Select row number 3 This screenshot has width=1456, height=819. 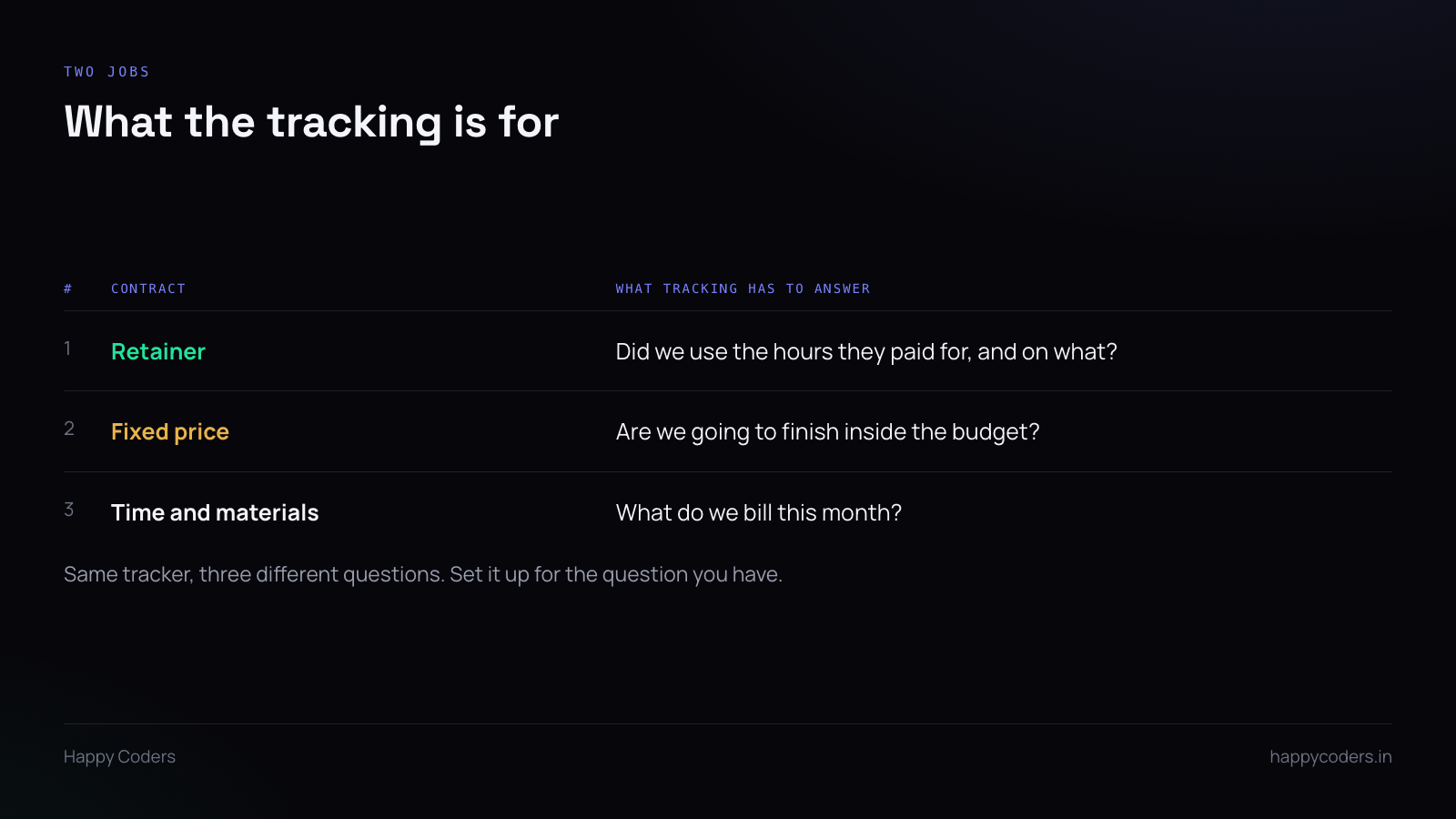coord(69,510)
